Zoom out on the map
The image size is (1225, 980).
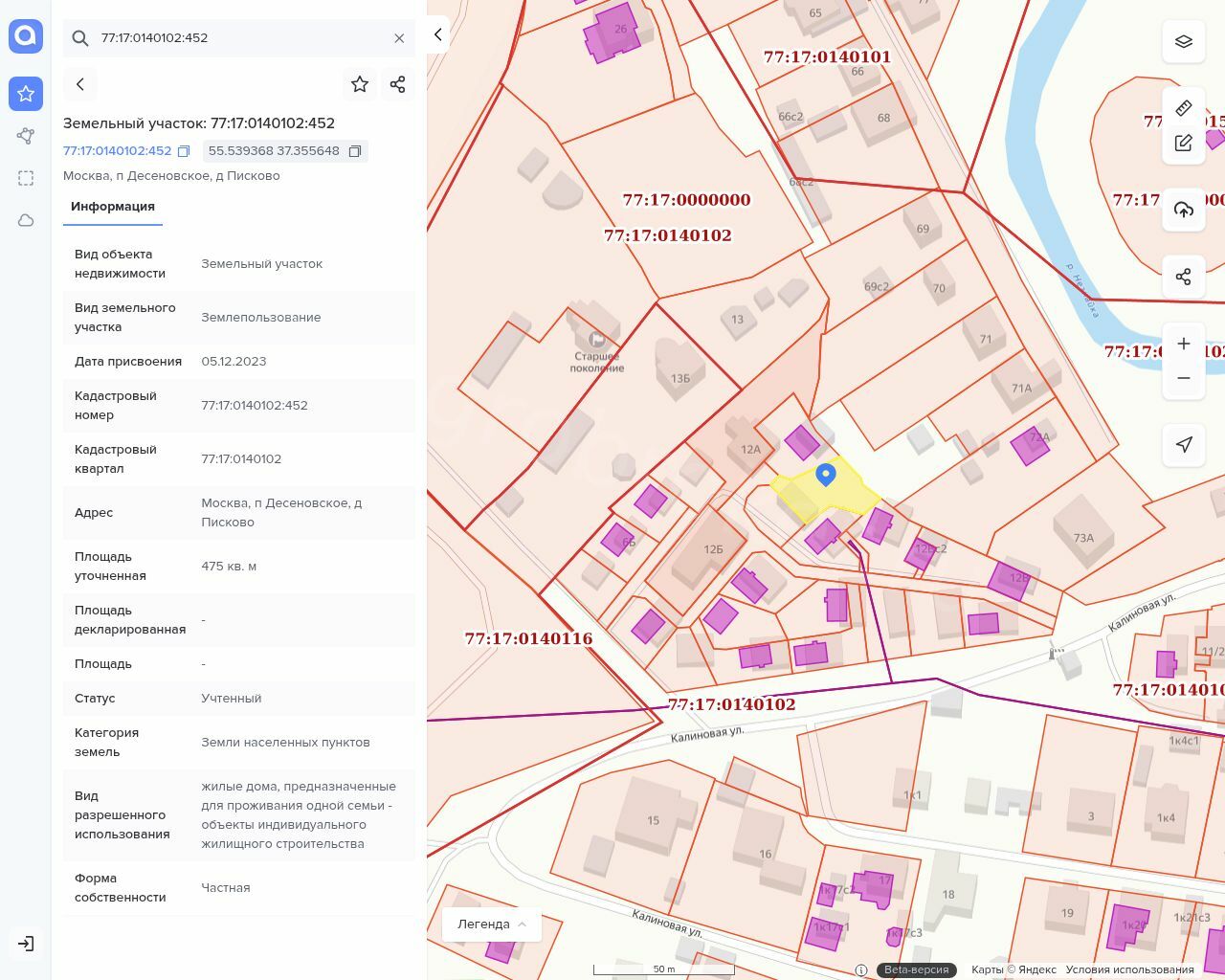1184,378
